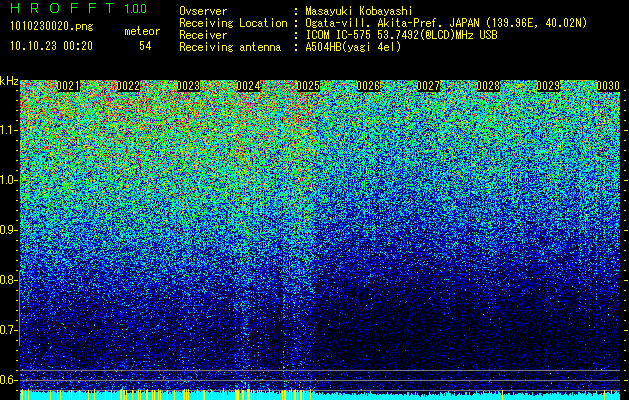This screenshot has width=629, height=400.
Task: Click the observer name Masayuki Kobayashi
Action: (359, 11)
